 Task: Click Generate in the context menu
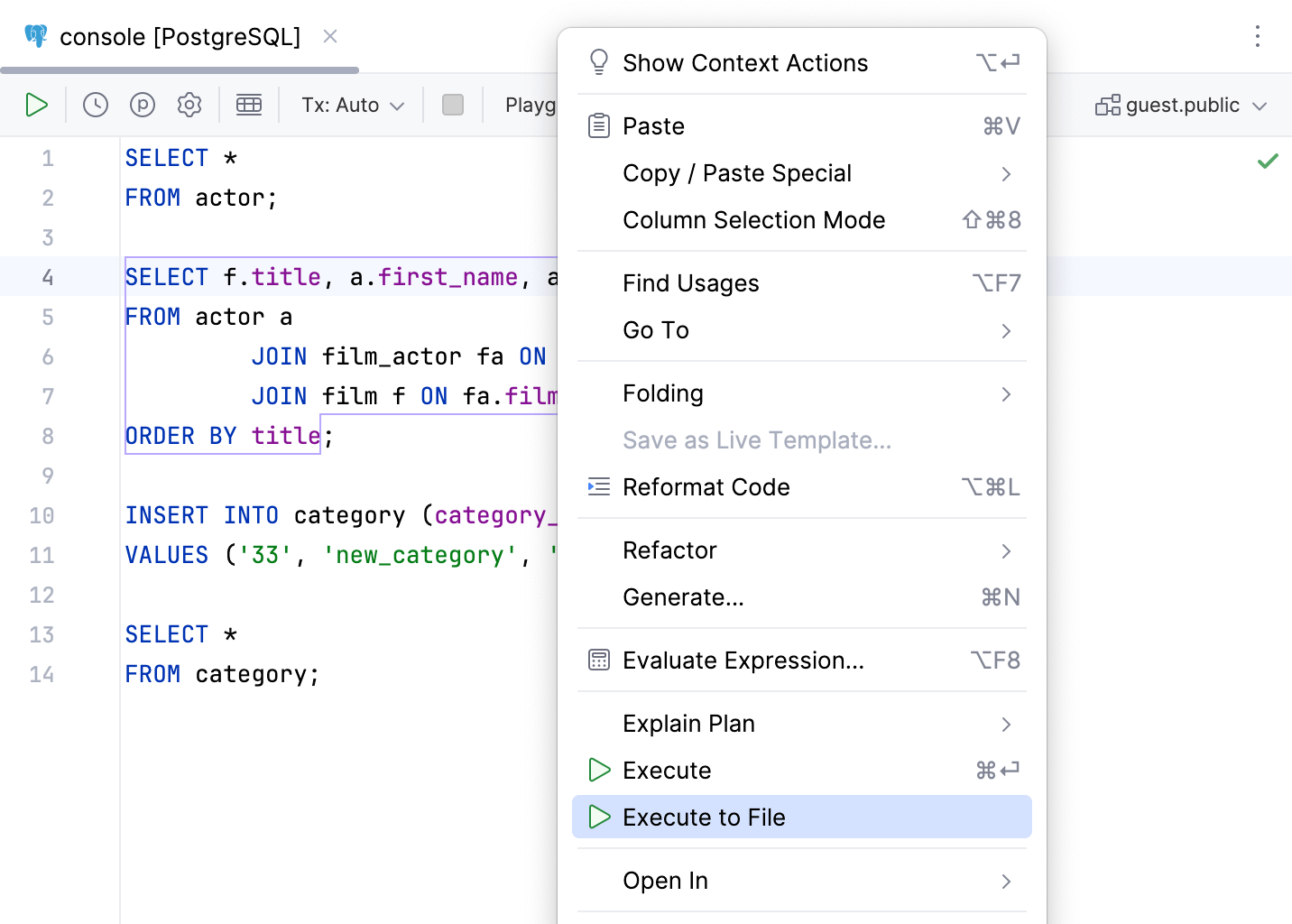click(683, 596)
